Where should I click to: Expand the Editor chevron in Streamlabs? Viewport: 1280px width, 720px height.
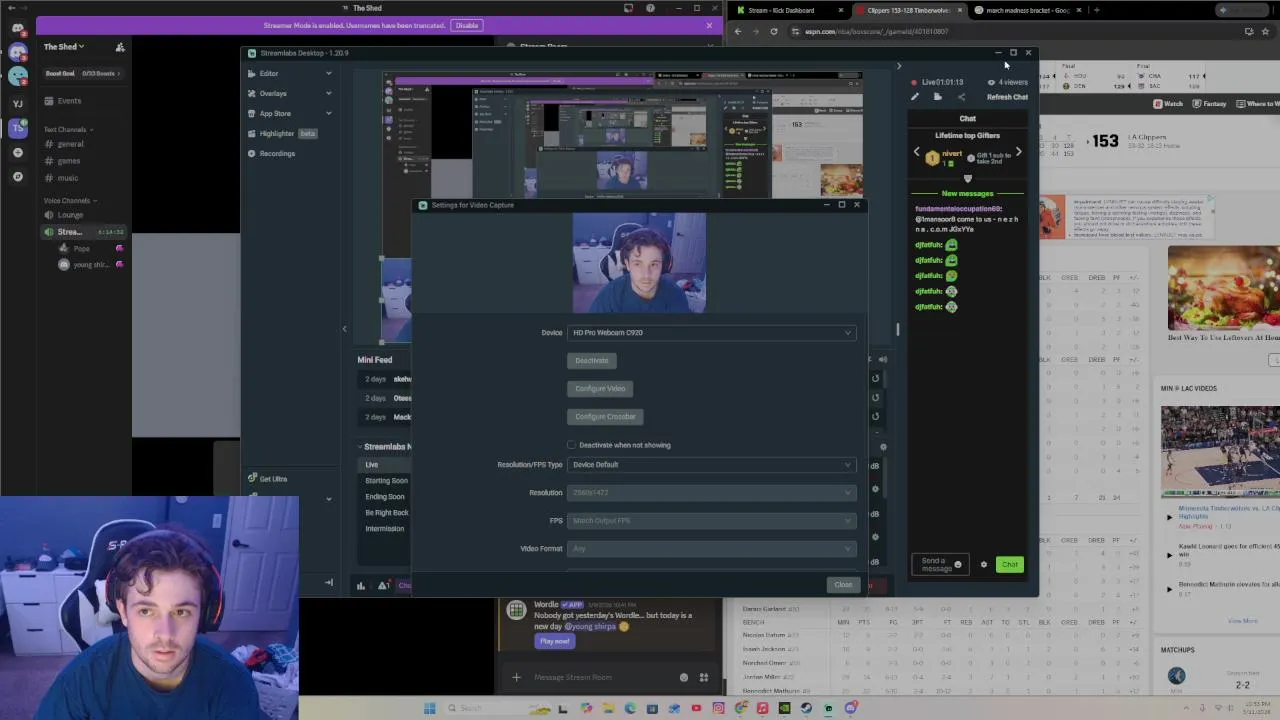point(328,73)
